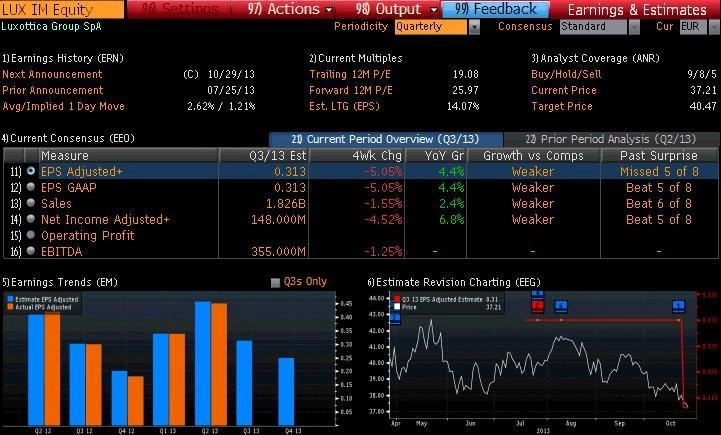Open 2) Current Multiples section
This screenshot has height=435, width=721.
pos(356,58)
